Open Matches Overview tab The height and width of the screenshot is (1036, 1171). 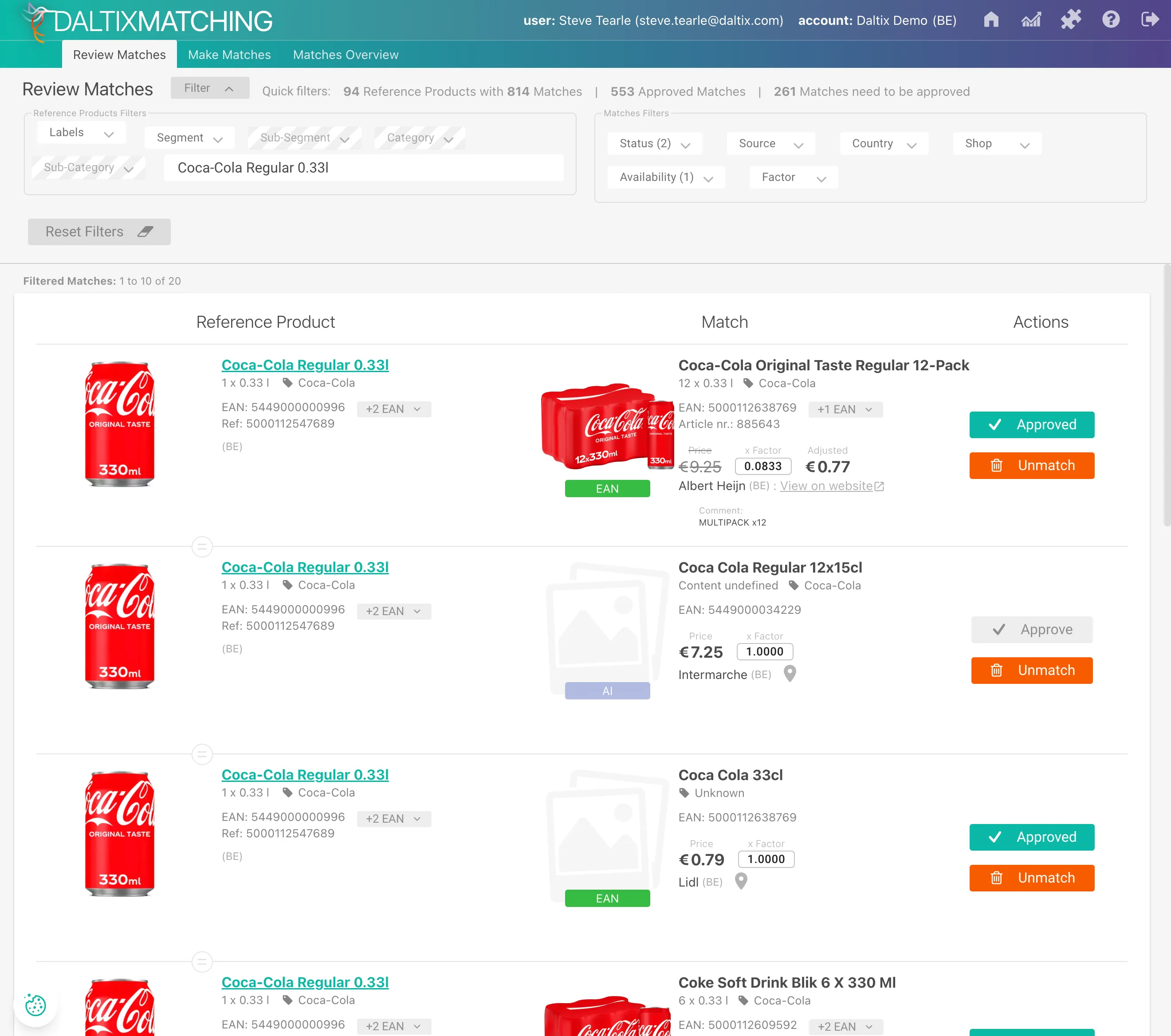[x=346, y=55]
